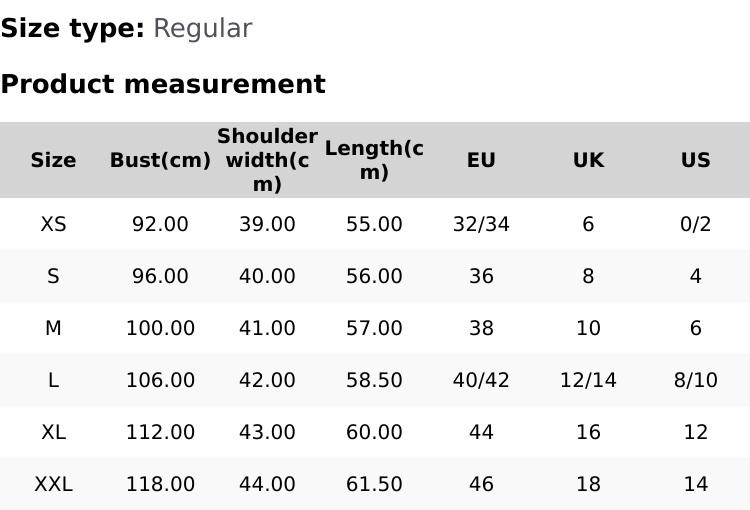Click the EU column header

[x=481, y=160]
